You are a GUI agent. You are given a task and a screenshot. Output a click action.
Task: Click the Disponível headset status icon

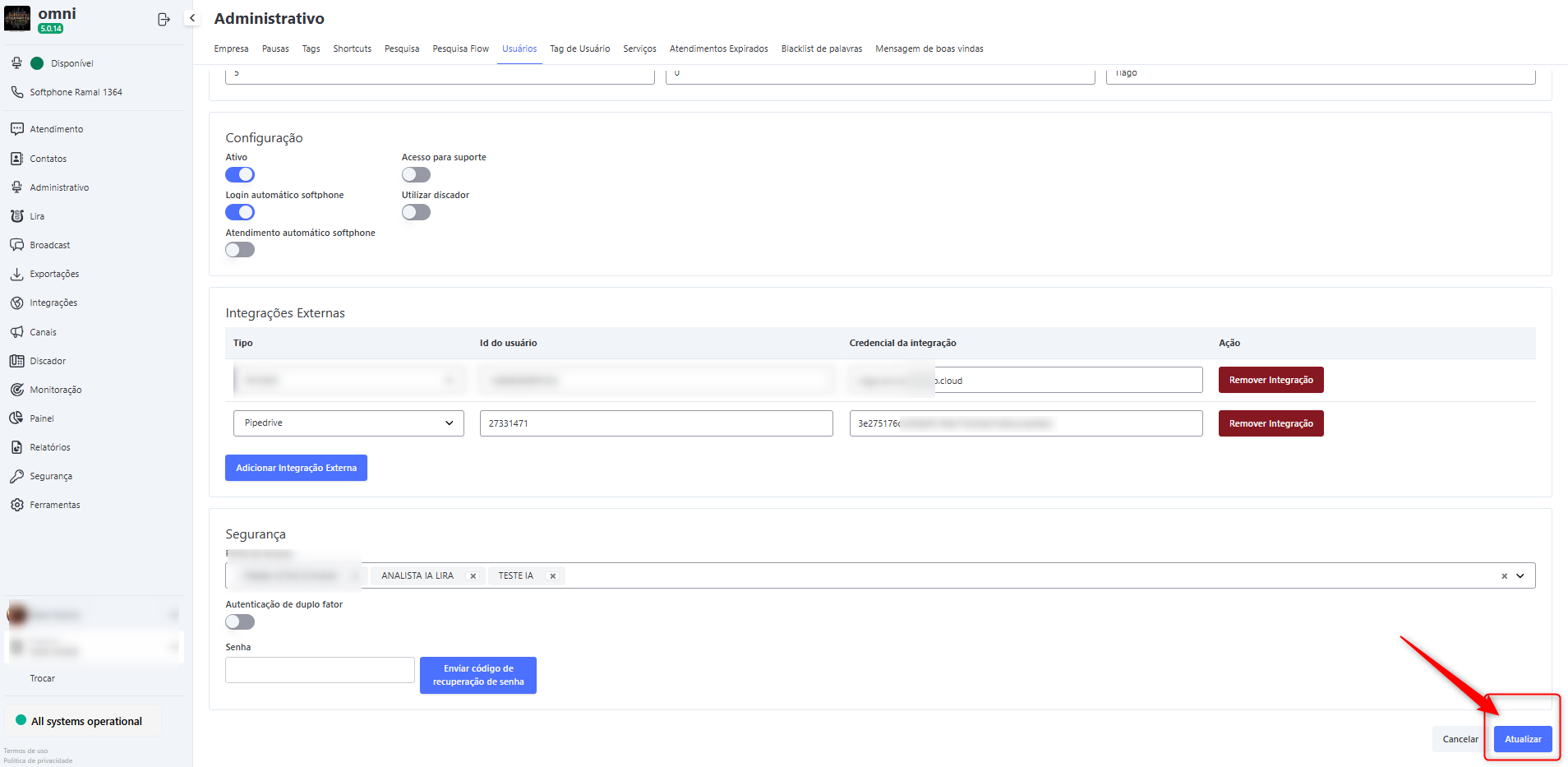point(16,63)
